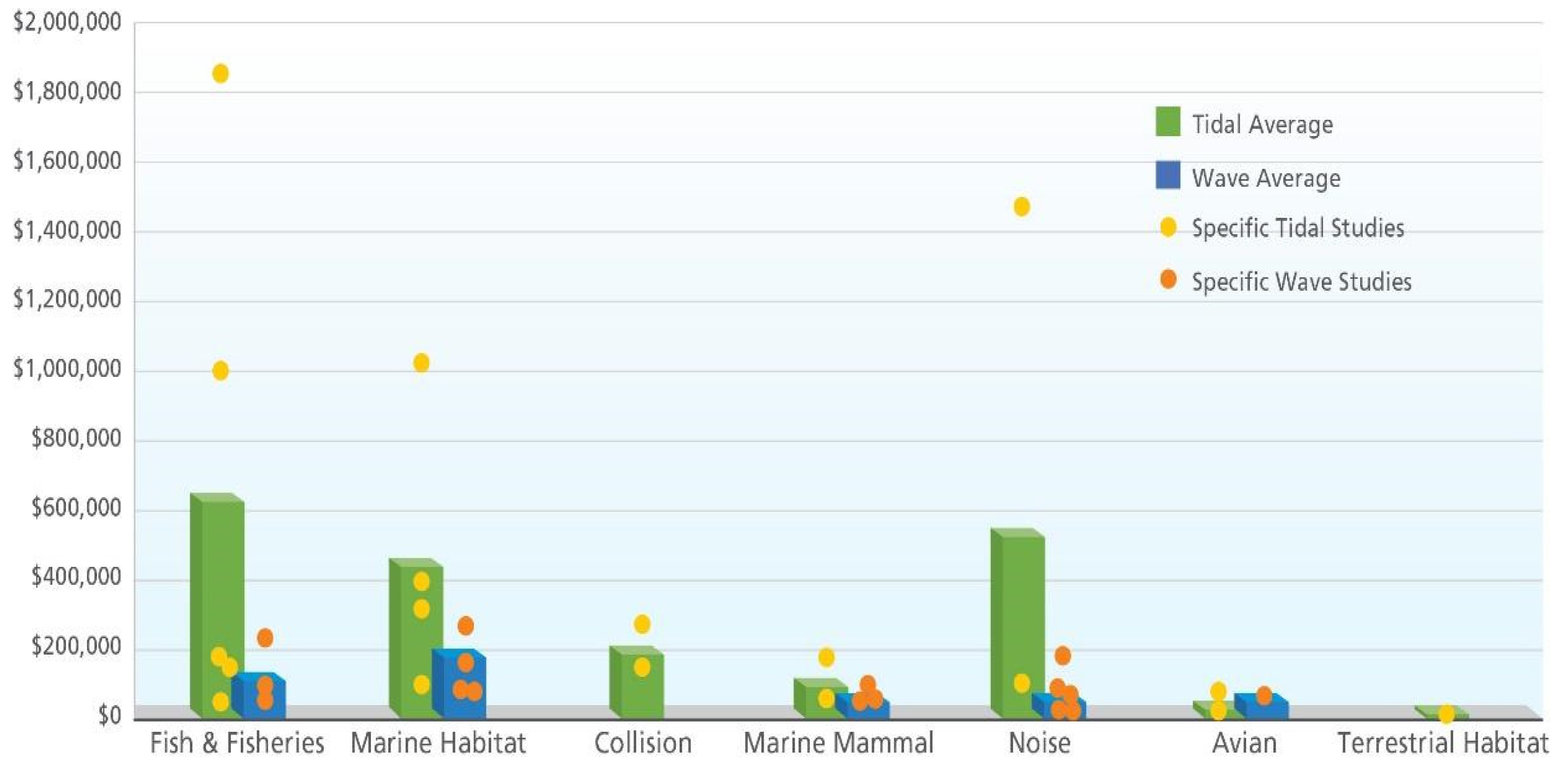Select the orange dot on the Avian wave bar
The image size is (1568, 777).
1264,695
